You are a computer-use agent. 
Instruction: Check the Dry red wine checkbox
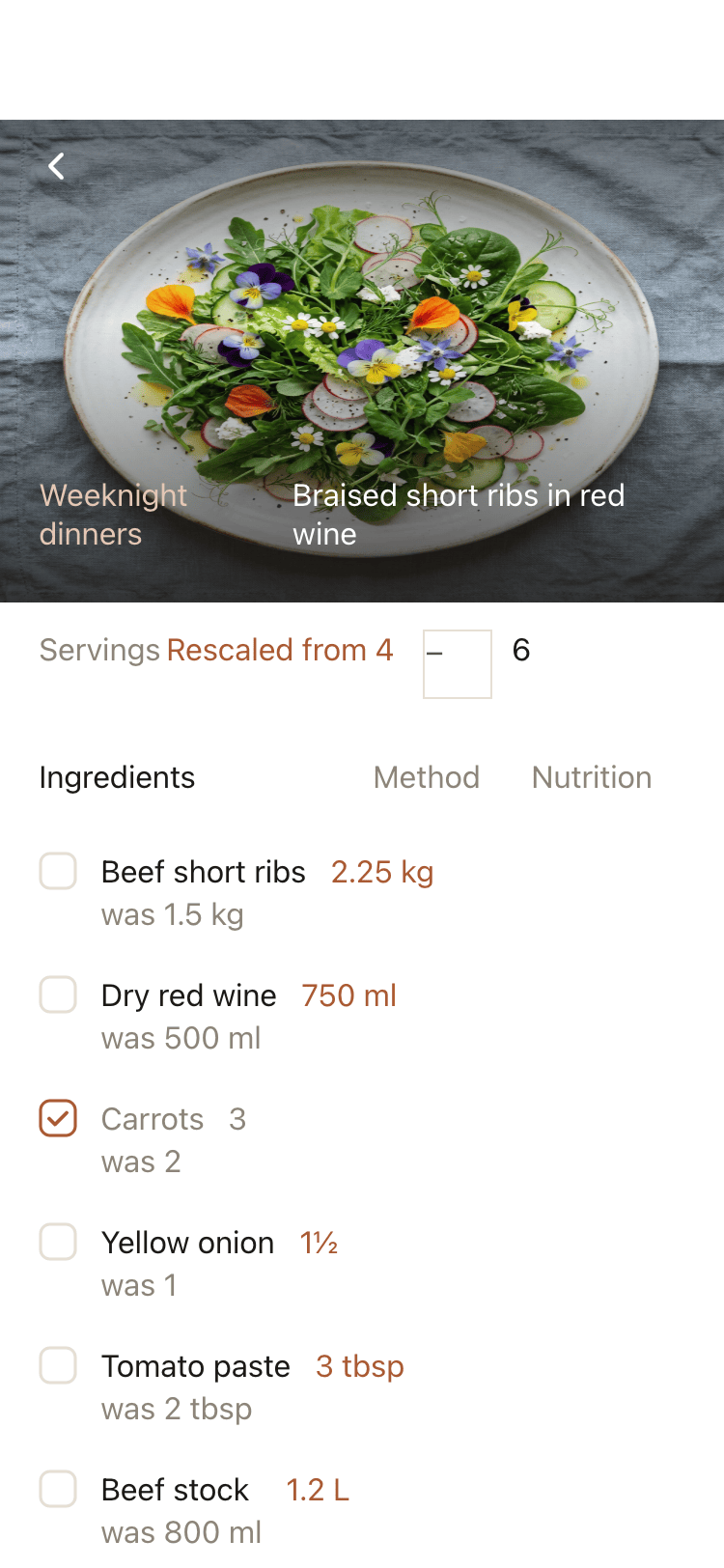coord(58,994)
